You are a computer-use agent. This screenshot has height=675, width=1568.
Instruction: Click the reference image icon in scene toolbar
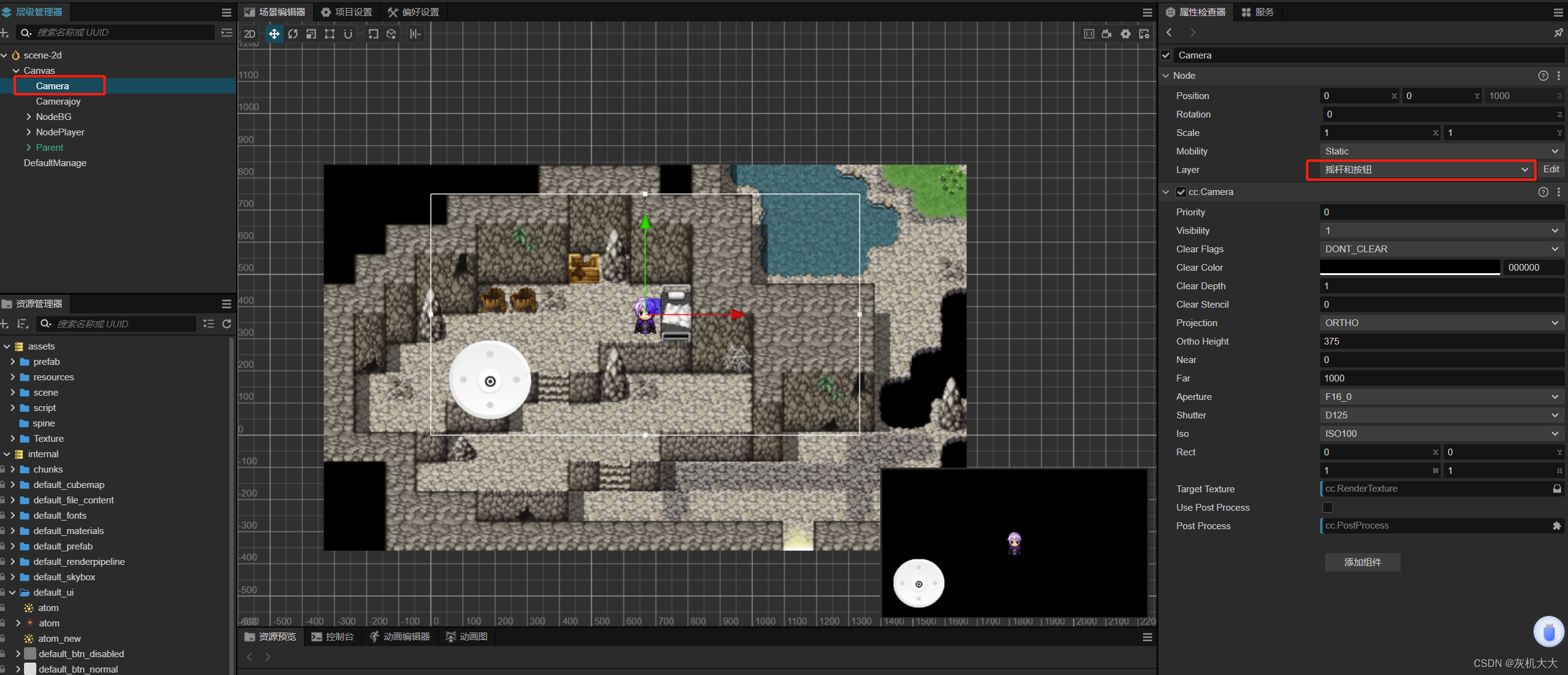tap(1089, 34)
